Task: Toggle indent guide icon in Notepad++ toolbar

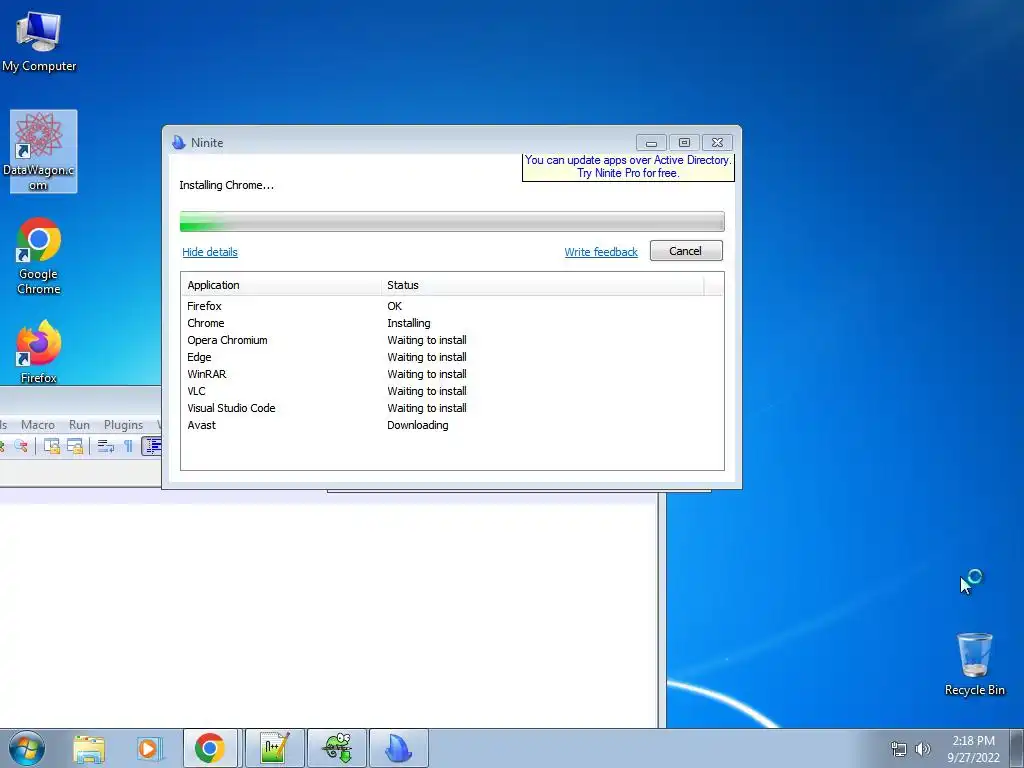Action: (x=152, y=446)
